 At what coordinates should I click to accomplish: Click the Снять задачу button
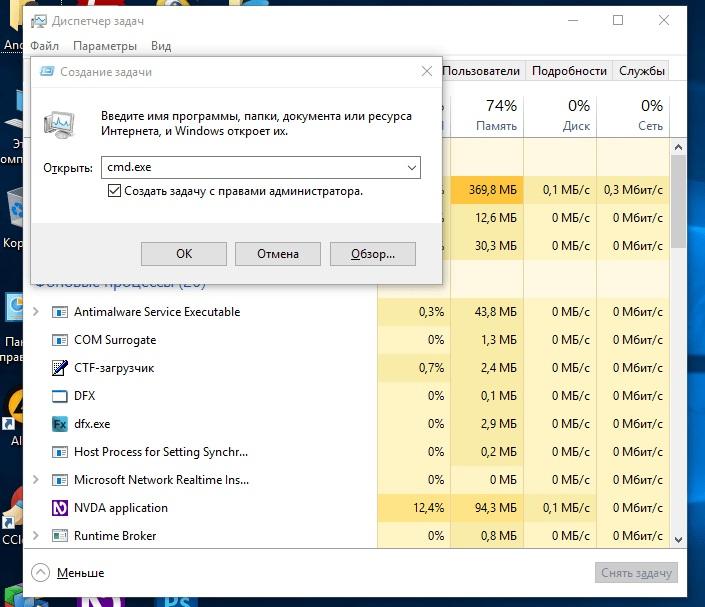coord(636,573)
